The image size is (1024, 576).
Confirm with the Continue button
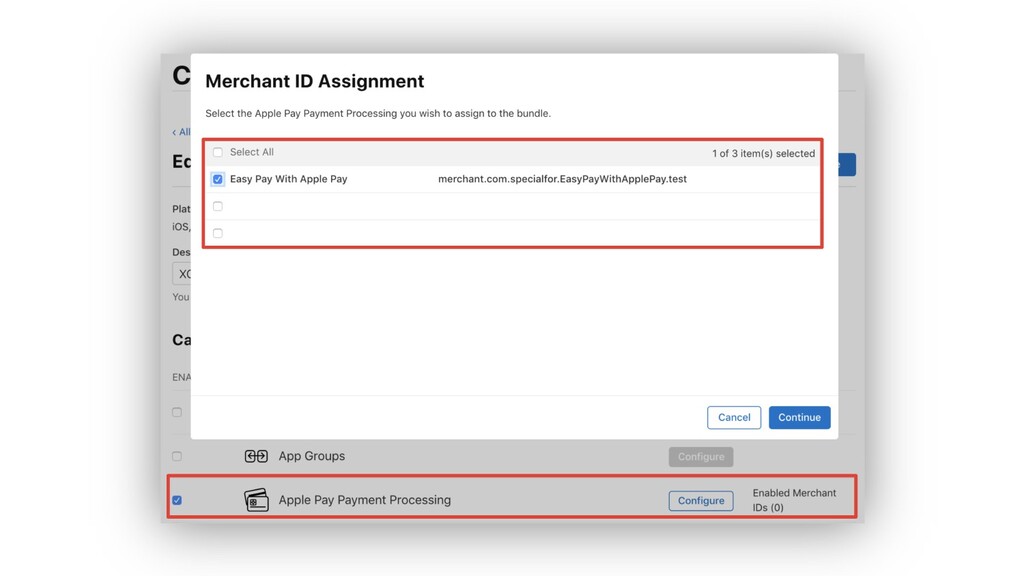pyautogui.click(x=799, y=417)
